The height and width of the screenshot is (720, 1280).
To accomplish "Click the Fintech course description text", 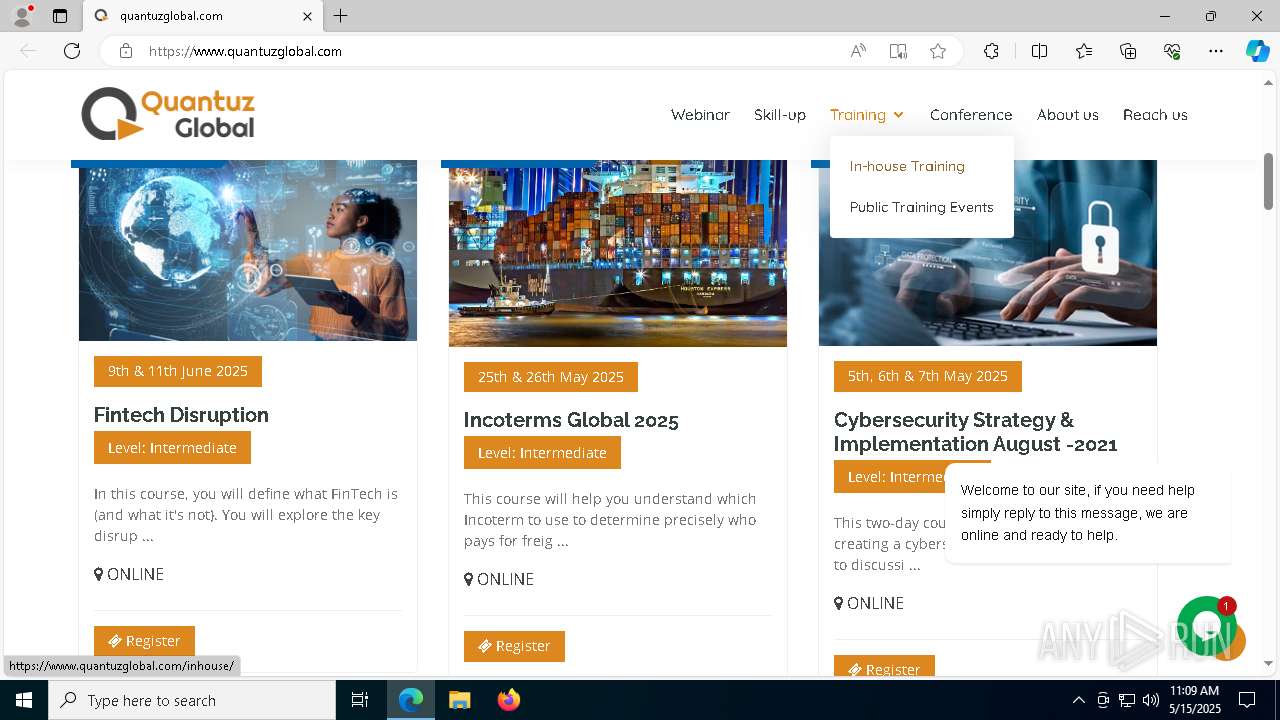I will [246, 515].
